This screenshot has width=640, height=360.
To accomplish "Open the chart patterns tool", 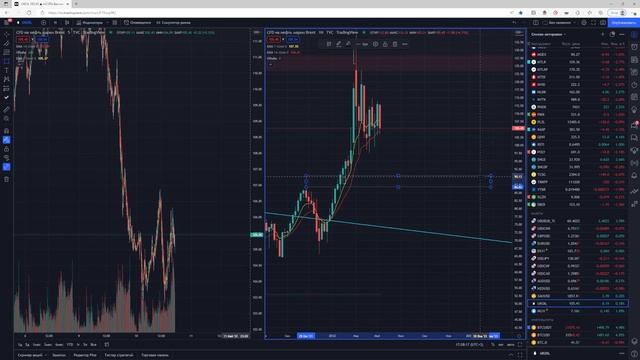I will [6, 79].
